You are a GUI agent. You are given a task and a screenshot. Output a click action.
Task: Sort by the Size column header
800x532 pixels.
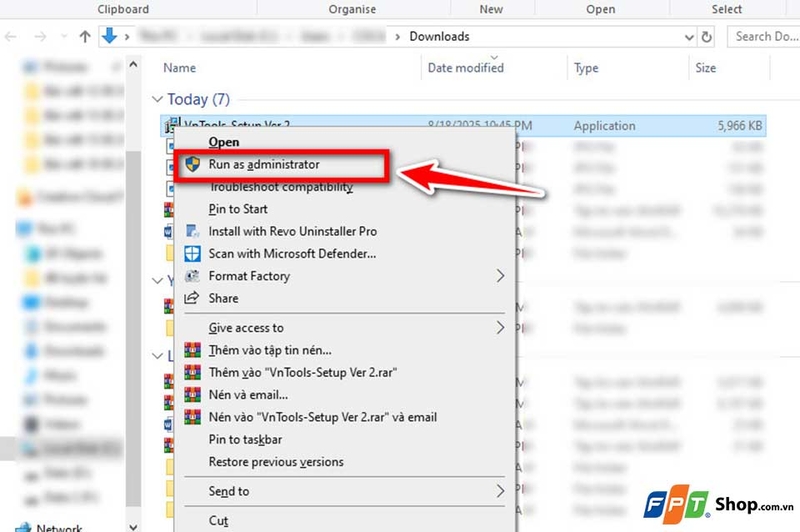click(705, 68)
